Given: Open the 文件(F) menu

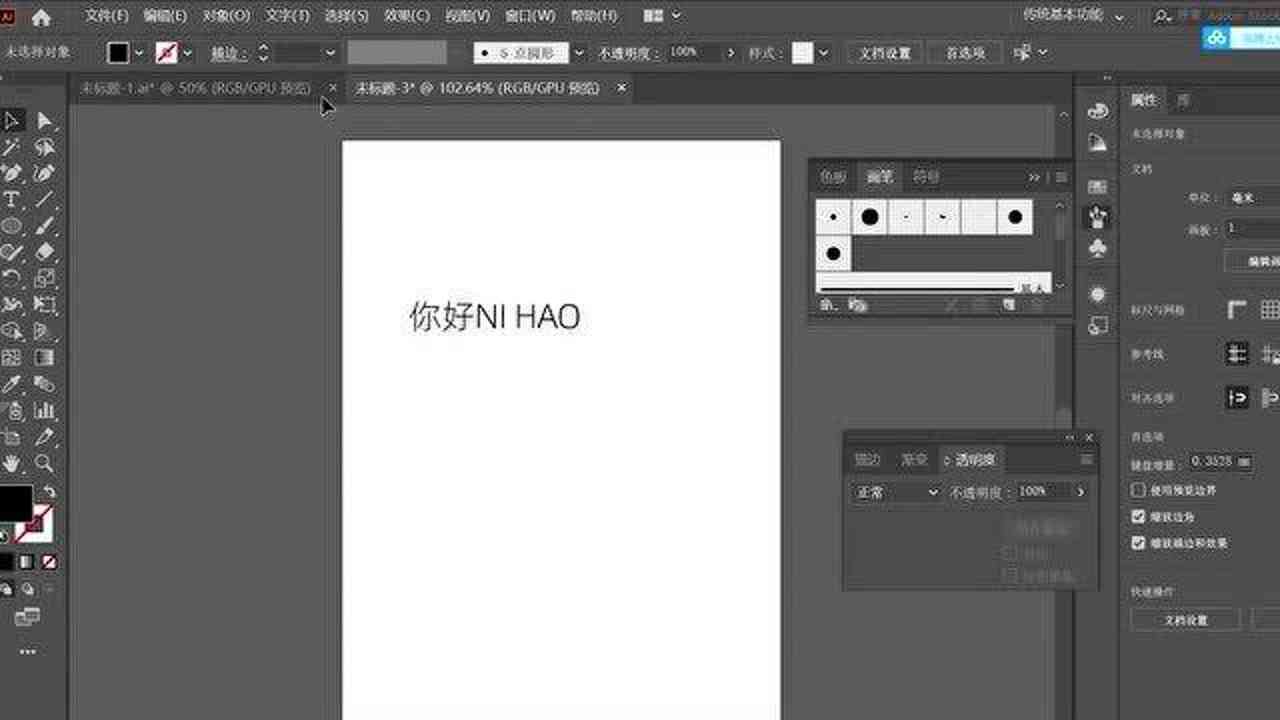Looking at the screenshot, I should [x=107, y=16].
